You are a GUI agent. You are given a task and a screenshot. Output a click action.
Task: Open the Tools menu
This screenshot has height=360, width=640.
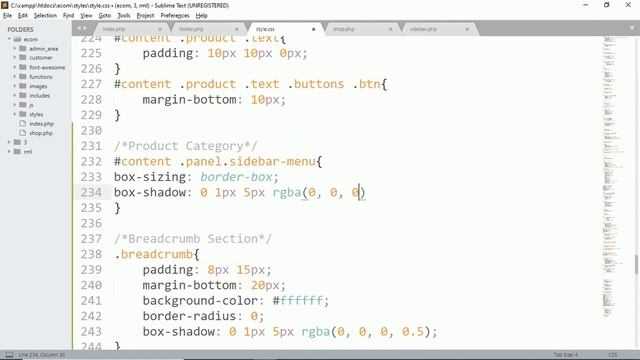pos(124,16)
